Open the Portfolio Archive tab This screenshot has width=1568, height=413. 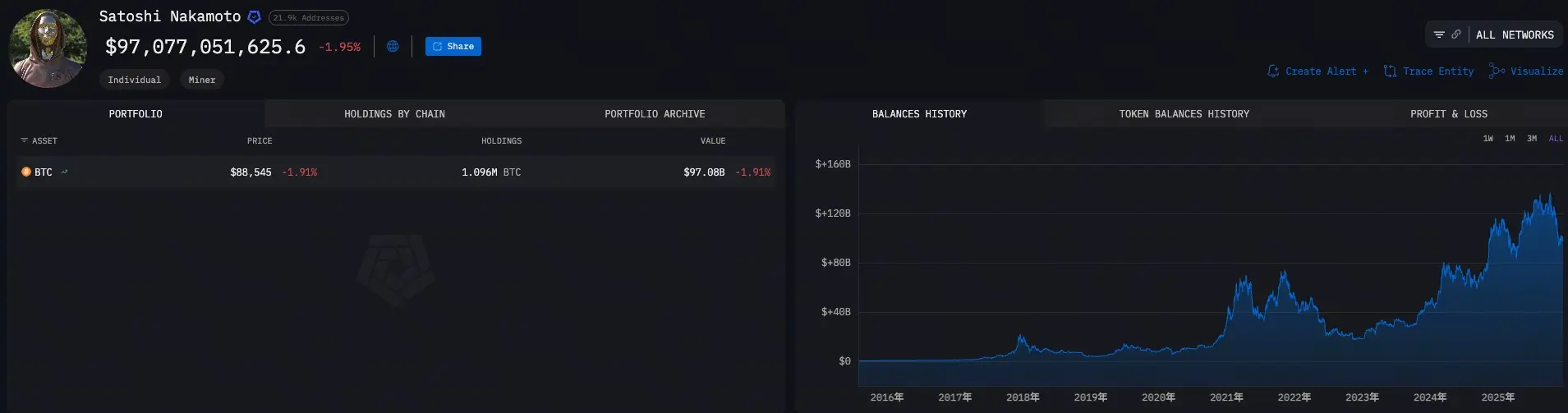[655, 114]
